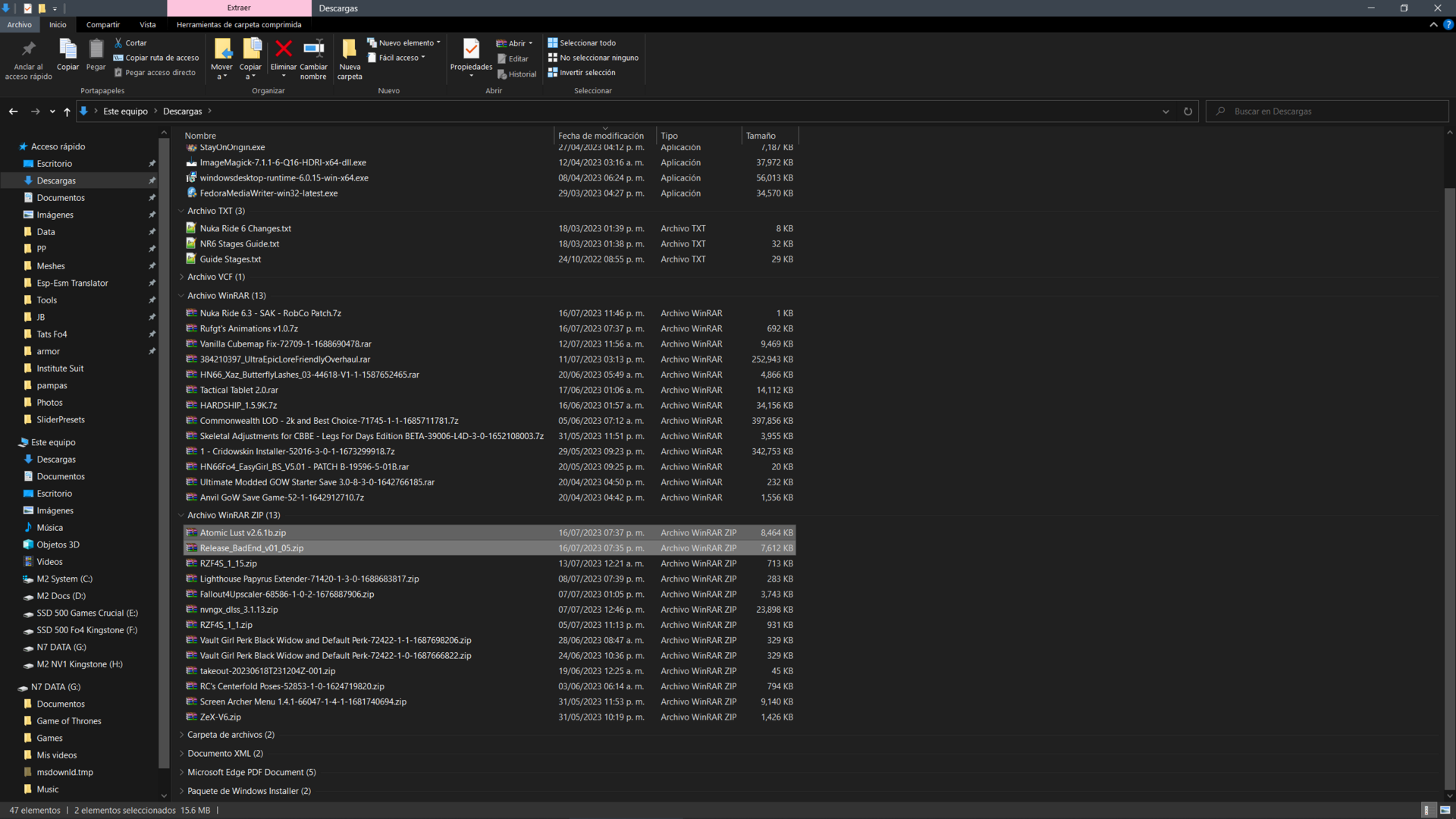Open the Abrir dropdown in ribbon
This screenshot has height=819, width=1456.
point(514,43)
